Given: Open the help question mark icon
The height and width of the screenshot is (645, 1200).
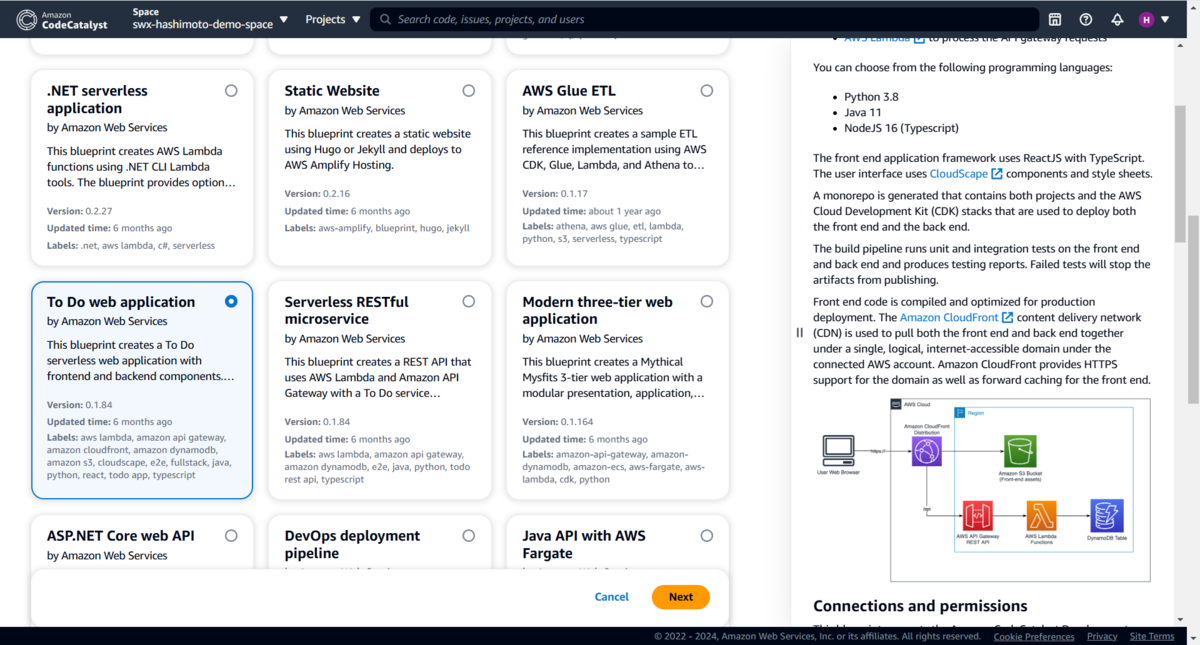Looking at the screenshot, I should point(1086,19).
